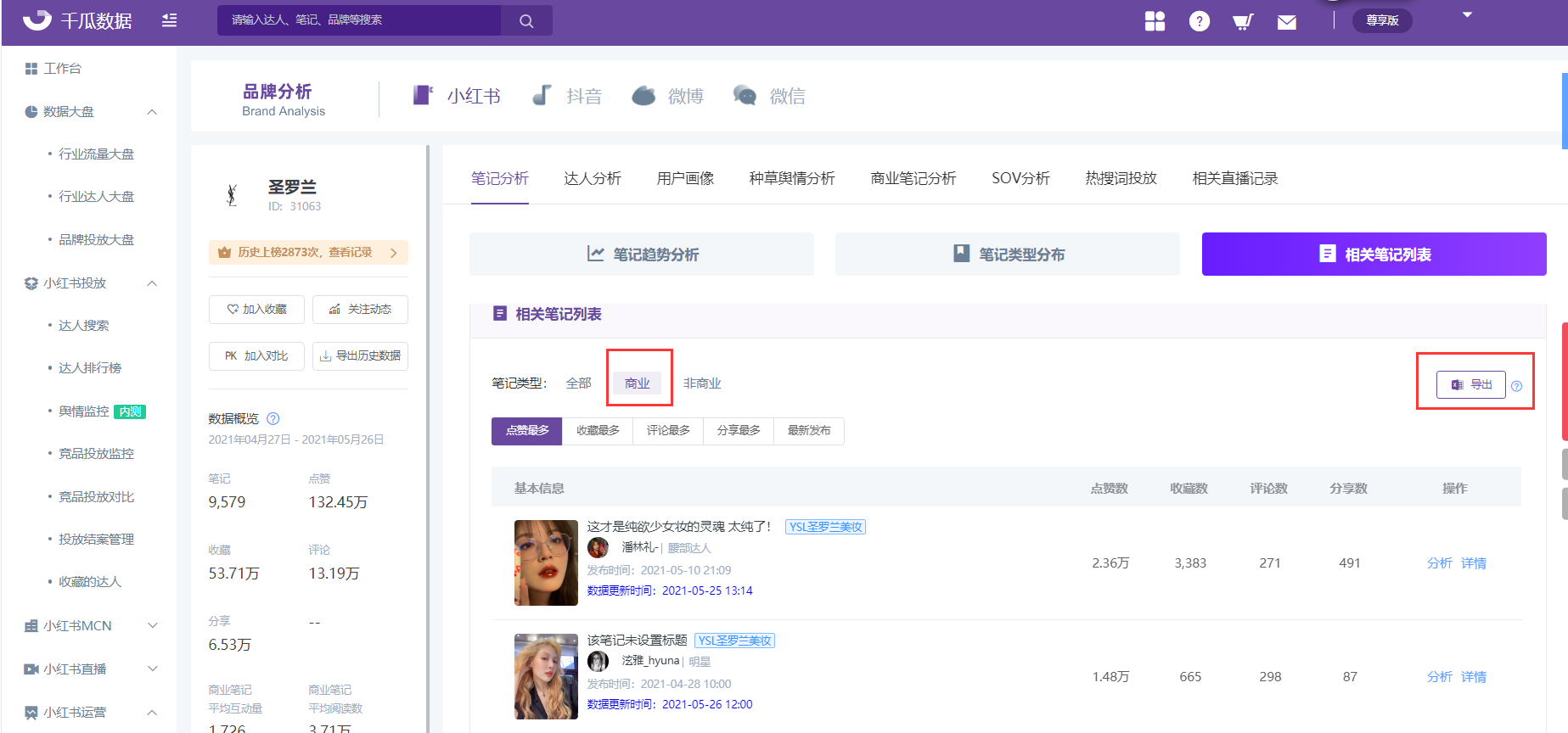Switch to 达人分析 tab
Viewport: 1568px width, 733px height.
click(x=593, y=178)
